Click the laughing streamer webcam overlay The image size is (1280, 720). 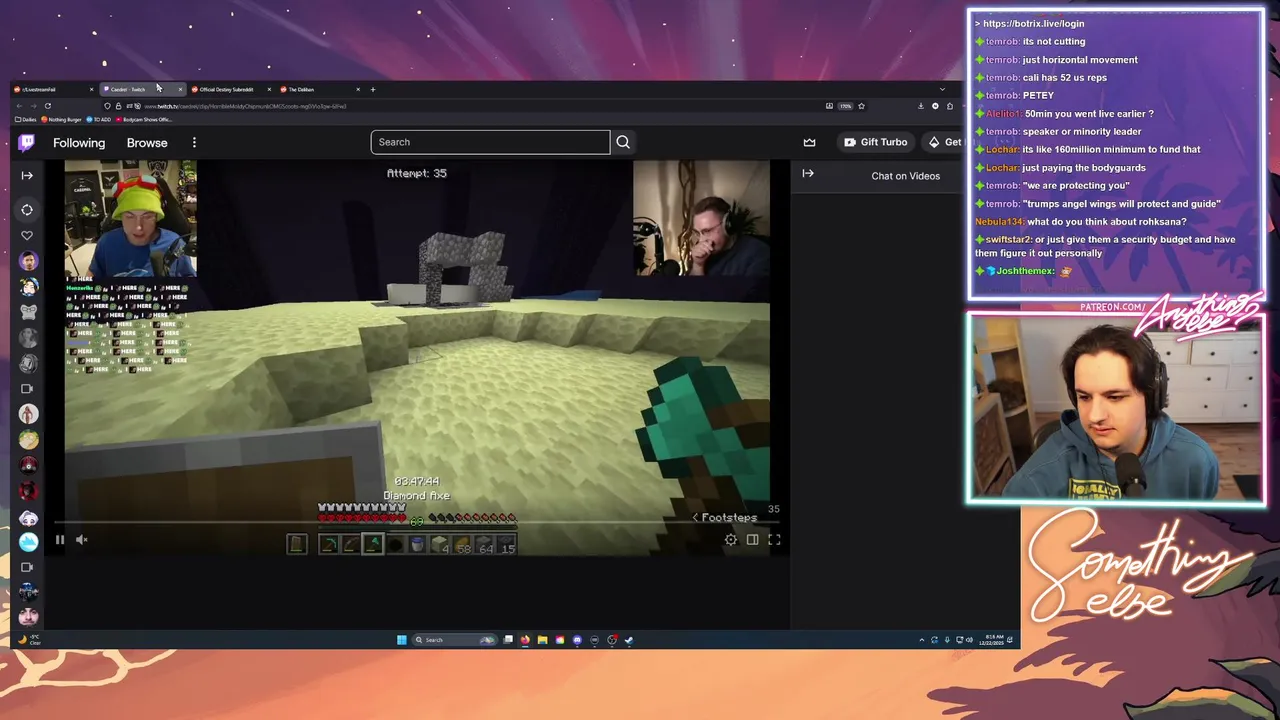pos(701,218)
